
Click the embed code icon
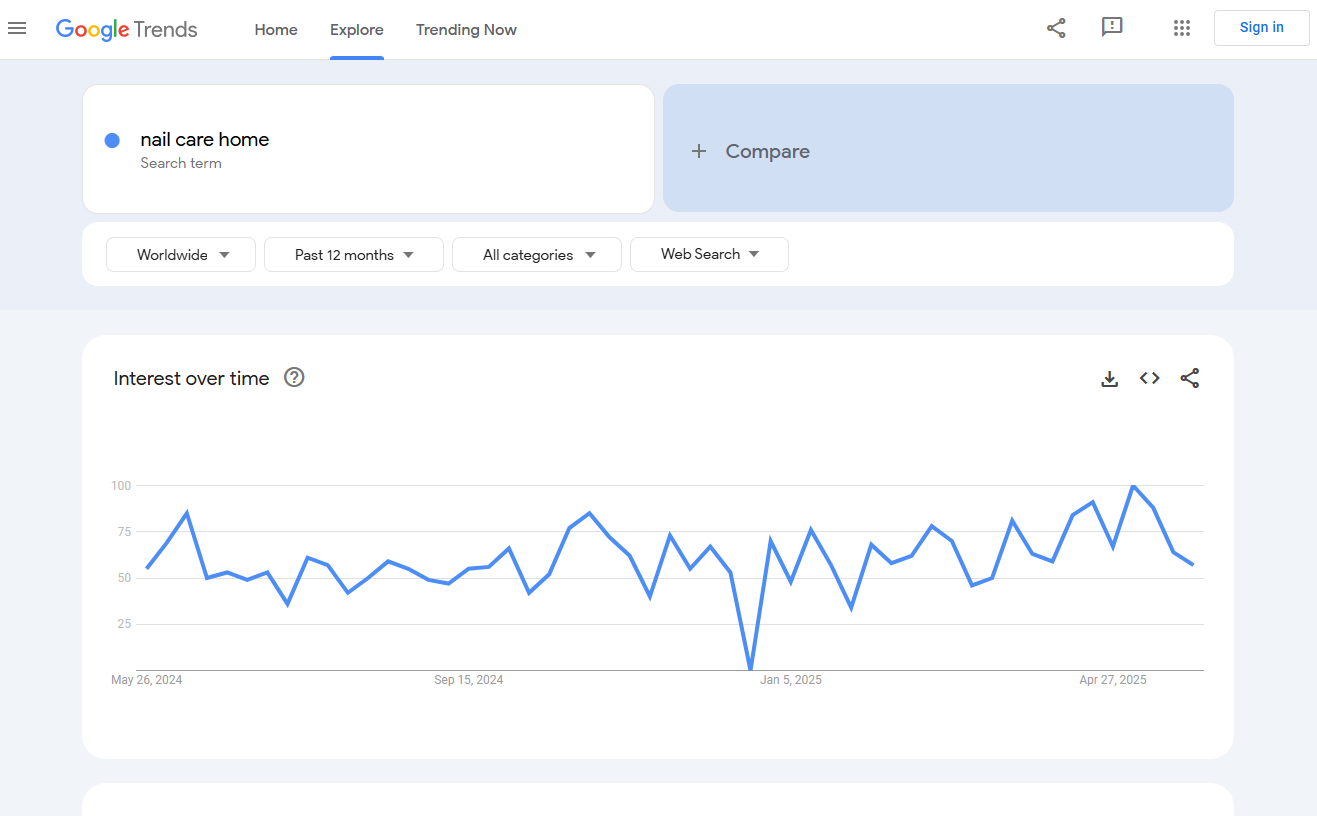pyautogui.click(x=1149, y=378)
